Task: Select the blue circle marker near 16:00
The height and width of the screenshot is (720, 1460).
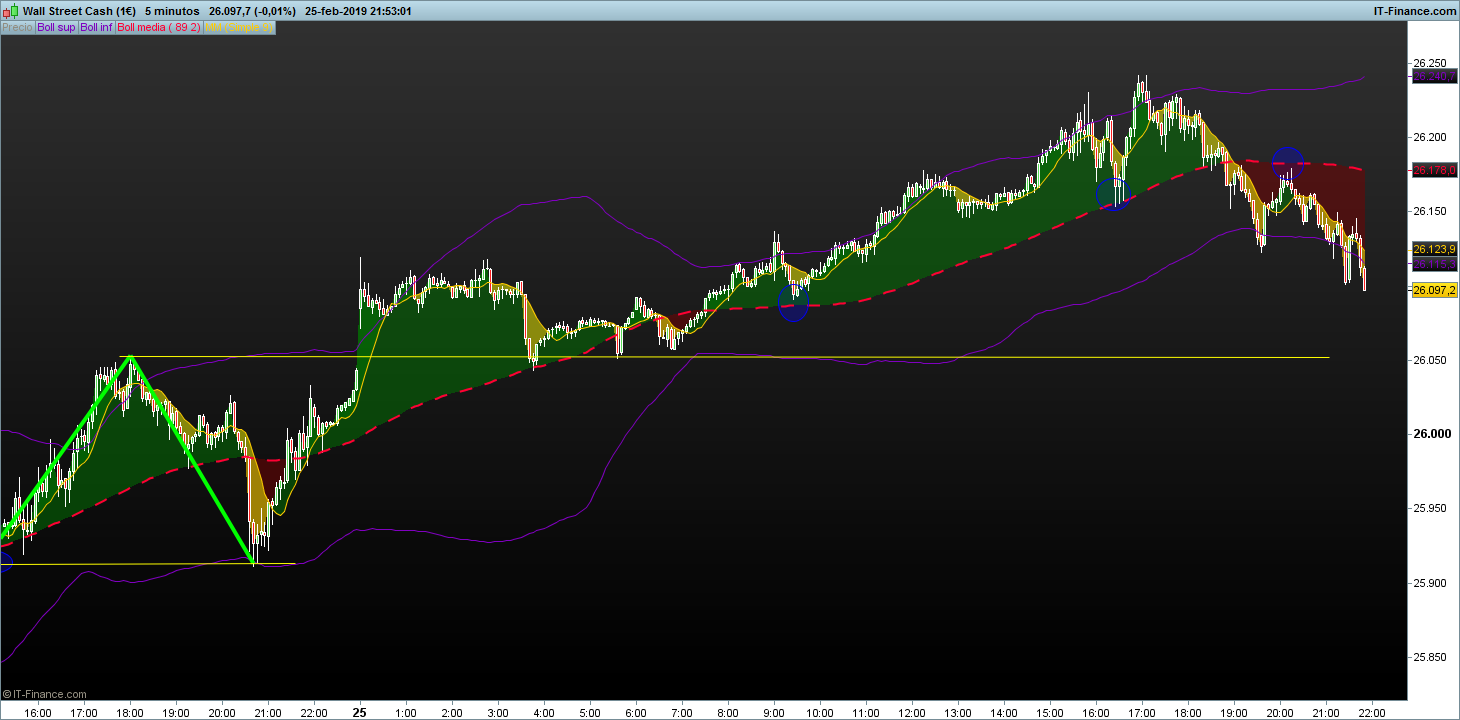Action: (x=1112, y=194)
